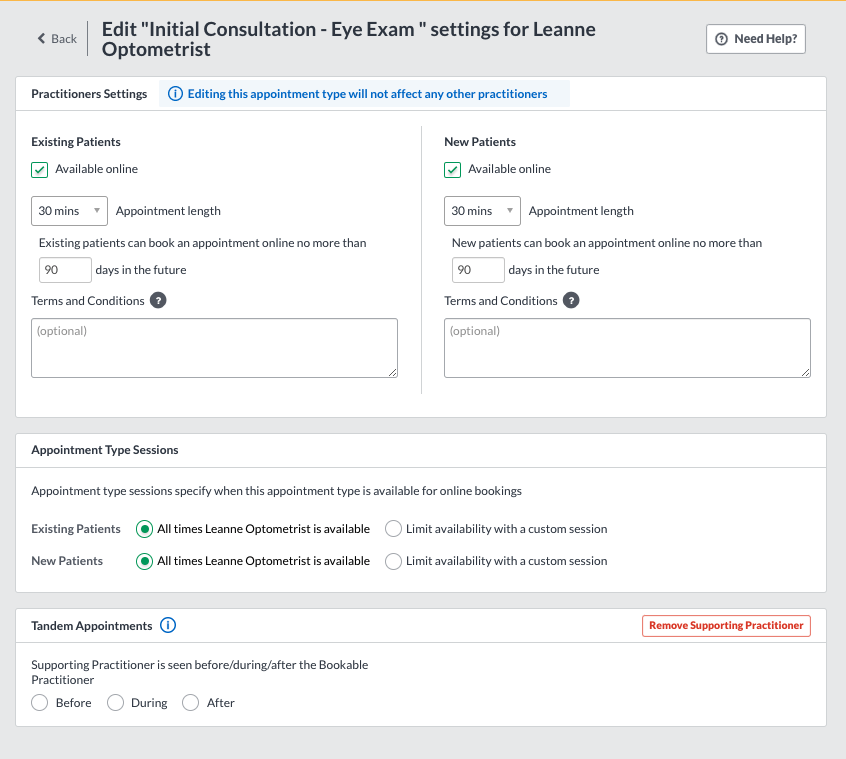Choose the After tandem option

190,703
